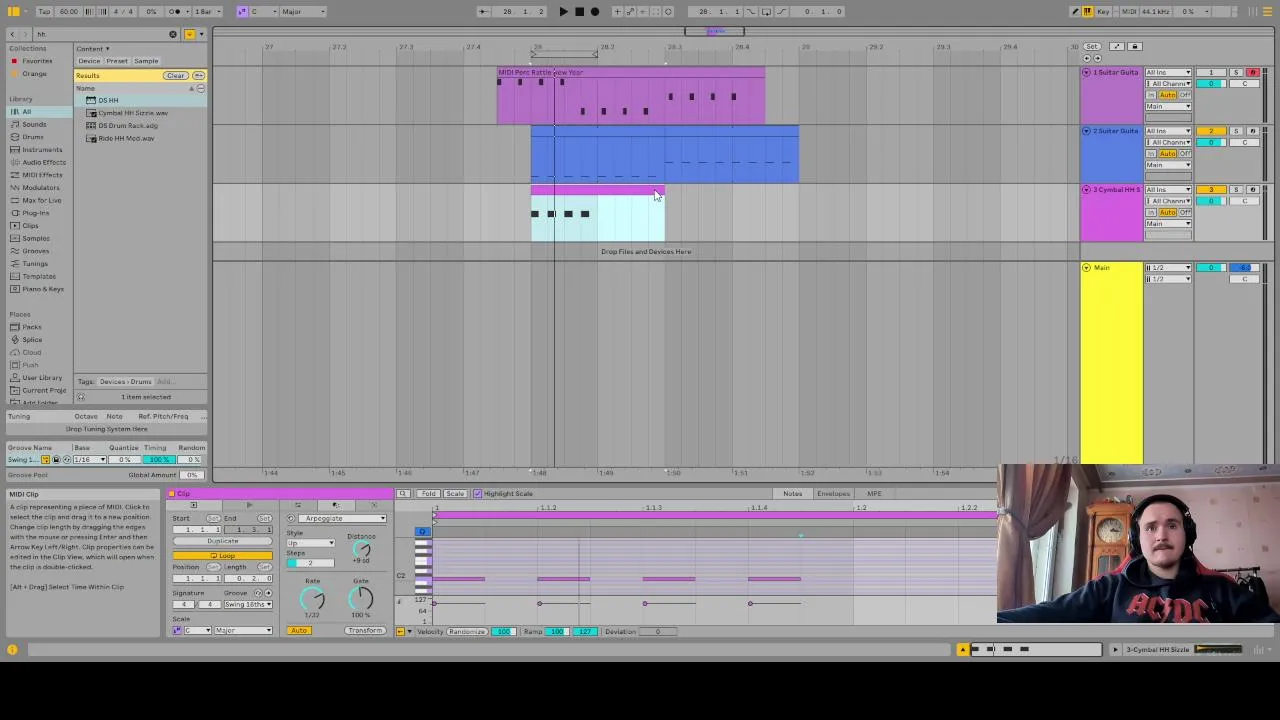Click the Follow playback arrow icon

tap(483, 12)
